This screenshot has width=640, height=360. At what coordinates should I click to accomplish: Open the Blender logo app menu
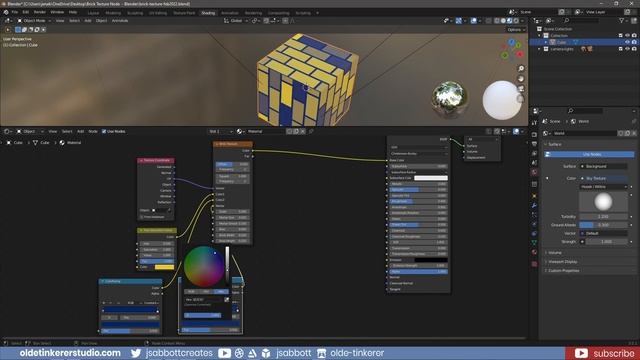[x=6, y=13]
